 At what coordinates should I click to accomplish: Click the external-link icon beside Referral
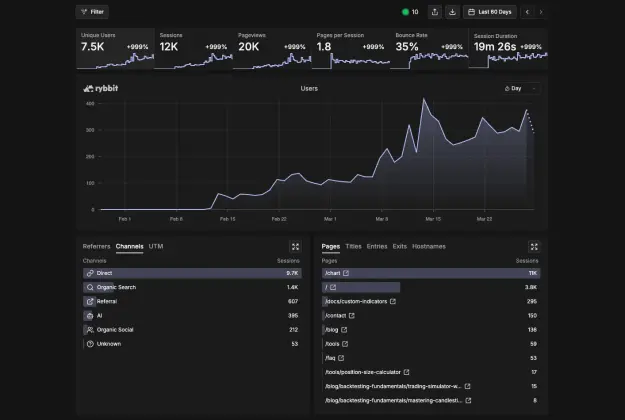pos(90,301)
